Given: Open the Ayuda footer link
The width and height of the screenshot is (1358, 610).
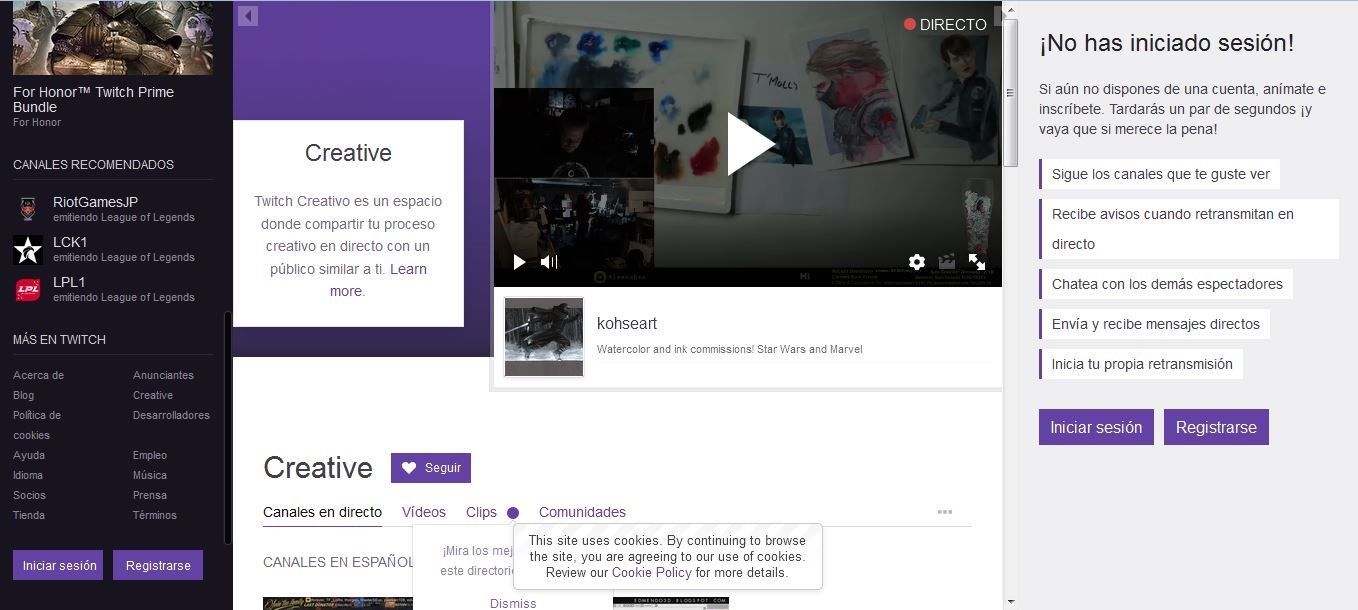Looking at the screenshot, I should coord(29,455).
